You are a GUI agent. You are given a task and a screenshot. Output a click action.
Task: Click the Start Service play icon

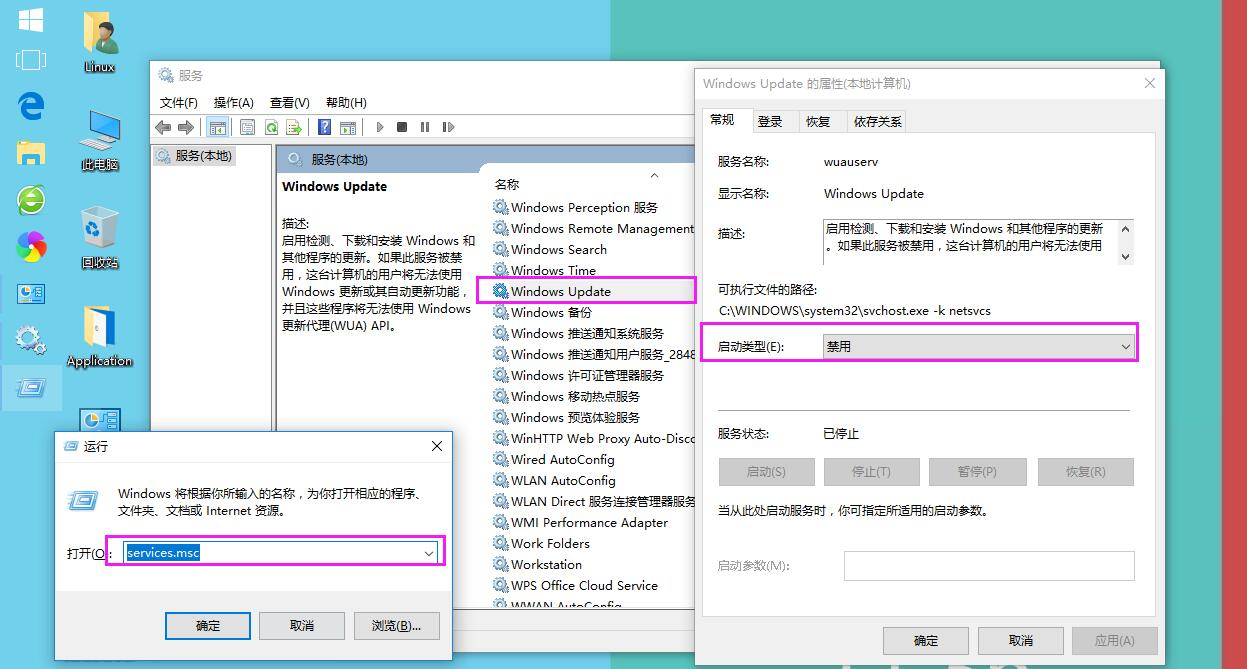(x=380, y=127)
